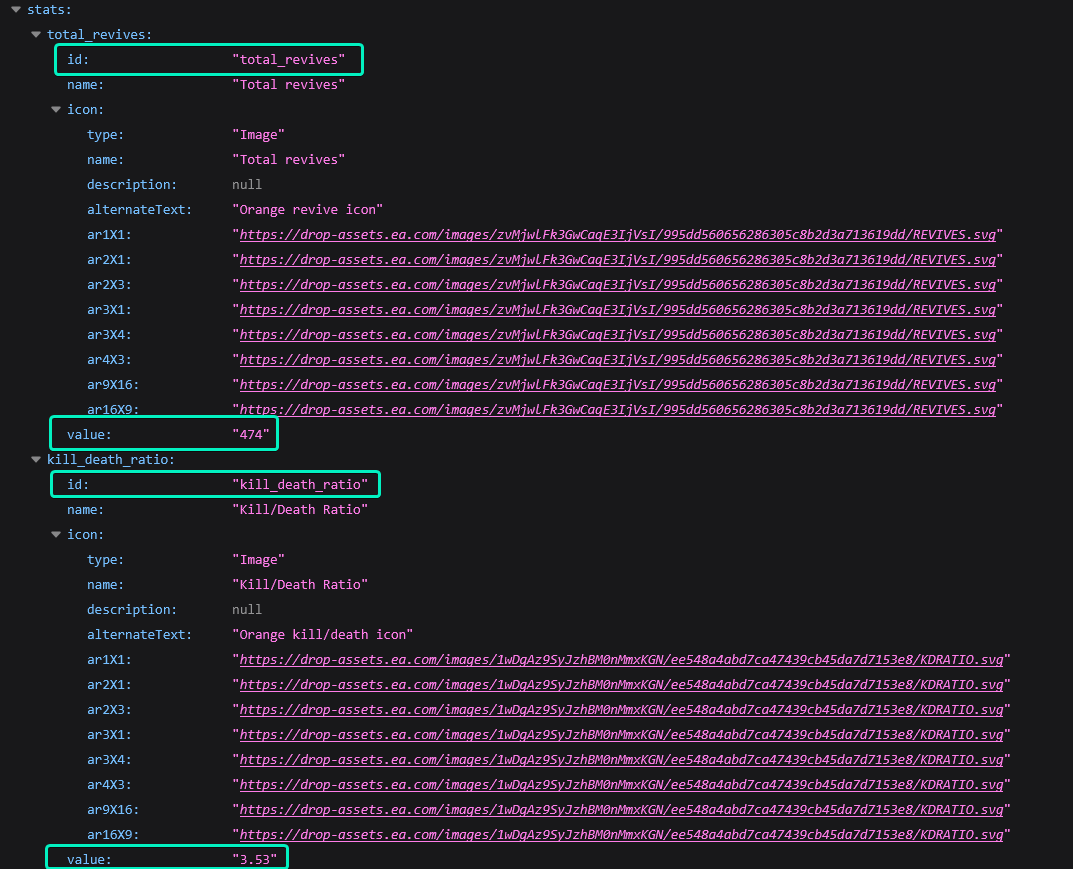This screenshot has width=1073, height=869.
Task: Collapse the icon node under kill_death_ratio
Action: pos(56,534)
